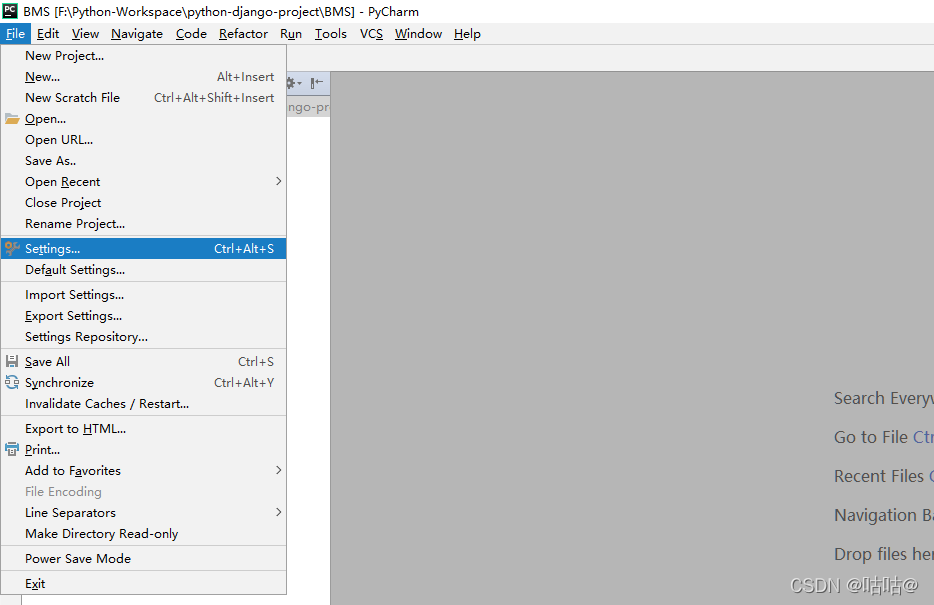The image size is (934, 605).
Task: Select Save As.. menu item
Action: [144, 161]
